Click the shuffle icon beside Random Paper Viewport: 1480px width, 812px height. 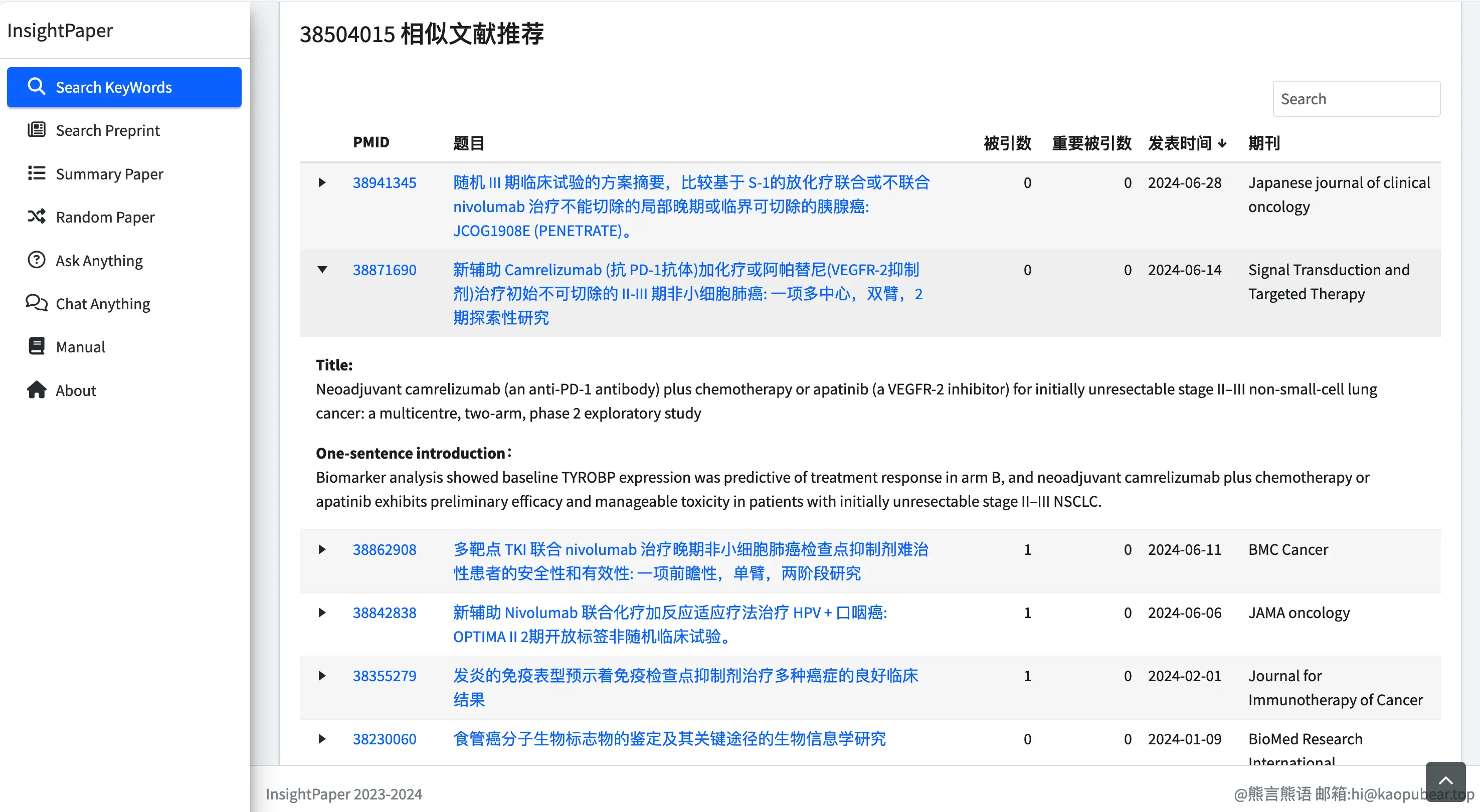click(36, 217)
